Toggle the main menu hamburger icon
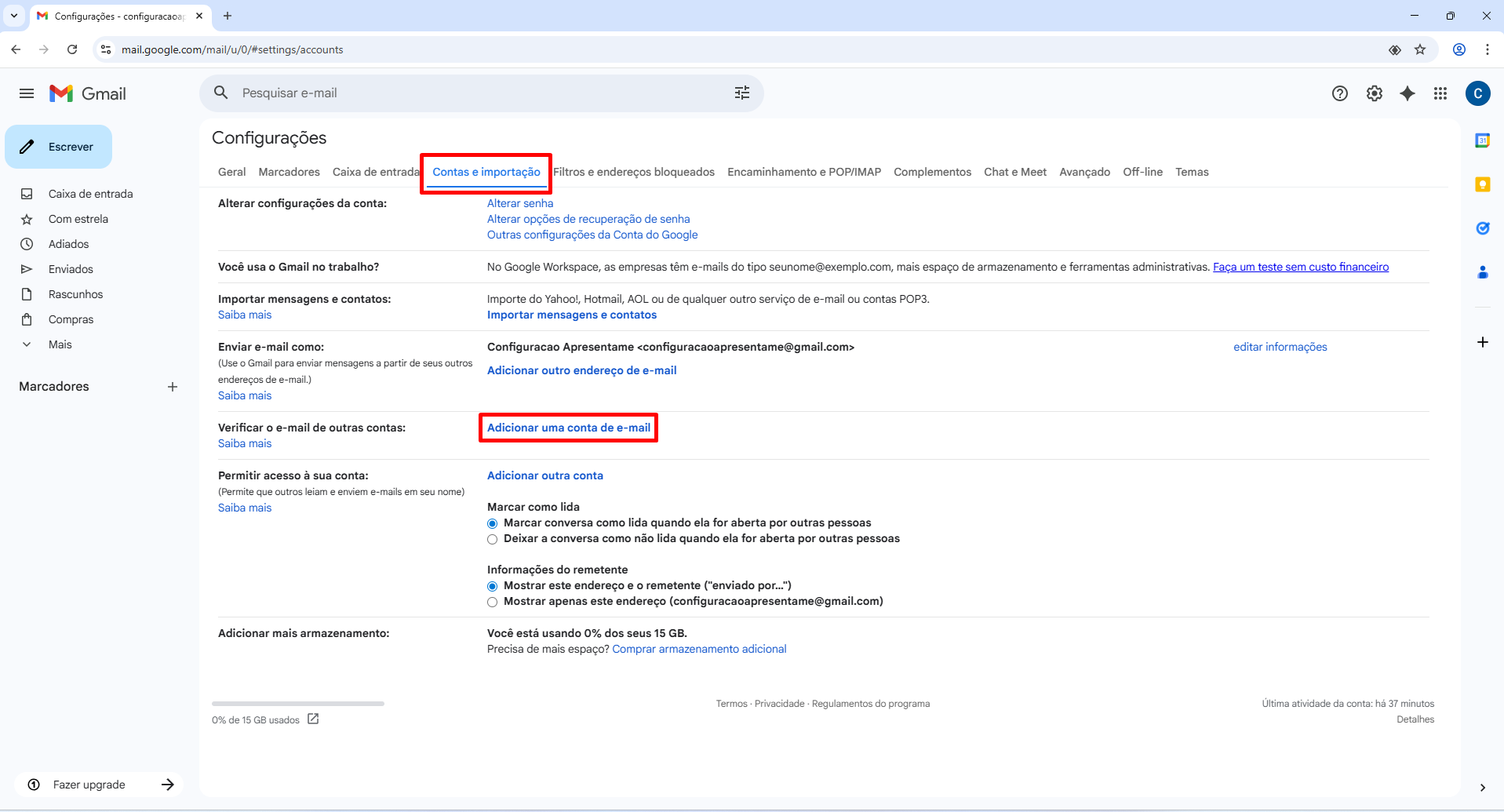The image size is (1504, 812). click(x=27, y=93)
